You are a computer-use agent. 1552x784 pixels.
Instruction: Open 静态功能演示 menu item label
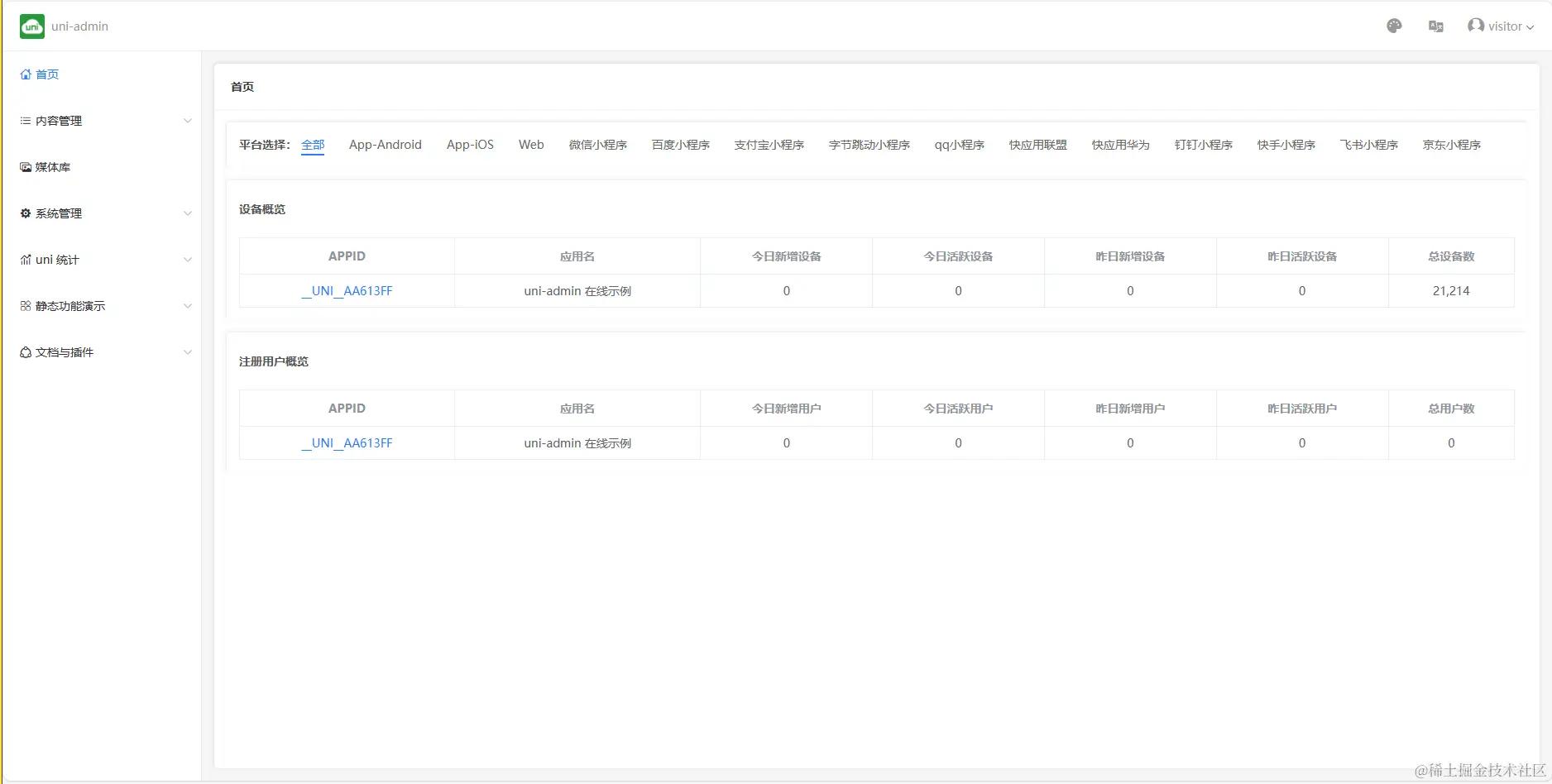[x=70, y=306]
